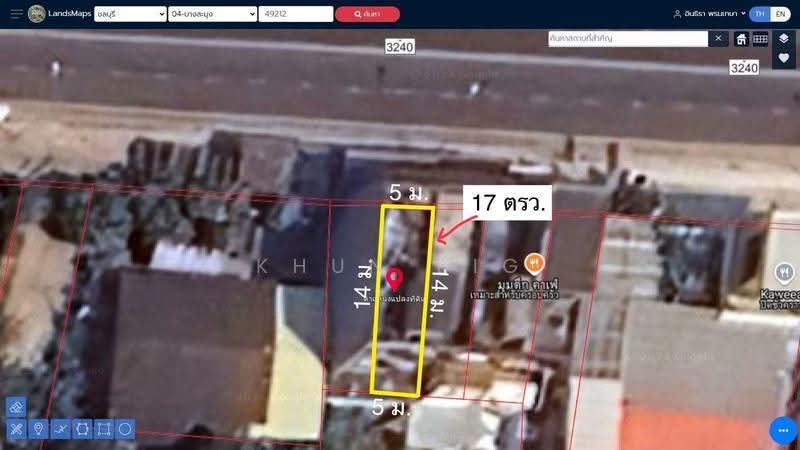800x450 pixels.
Task: Click the user name in header
Action: (x=711, y=14)
